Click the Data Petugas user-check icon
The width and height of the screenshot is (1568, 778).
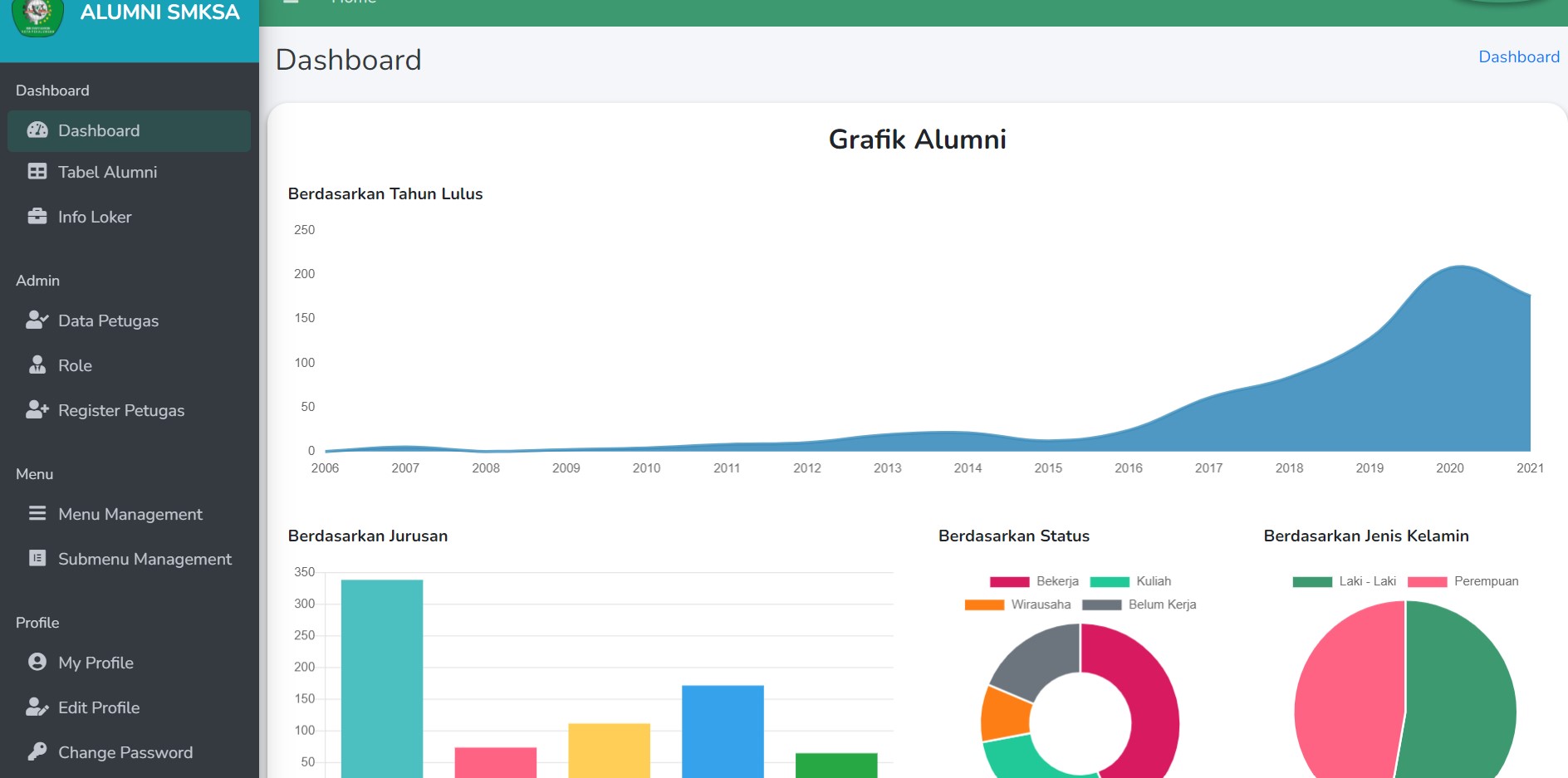coord(37,320)
